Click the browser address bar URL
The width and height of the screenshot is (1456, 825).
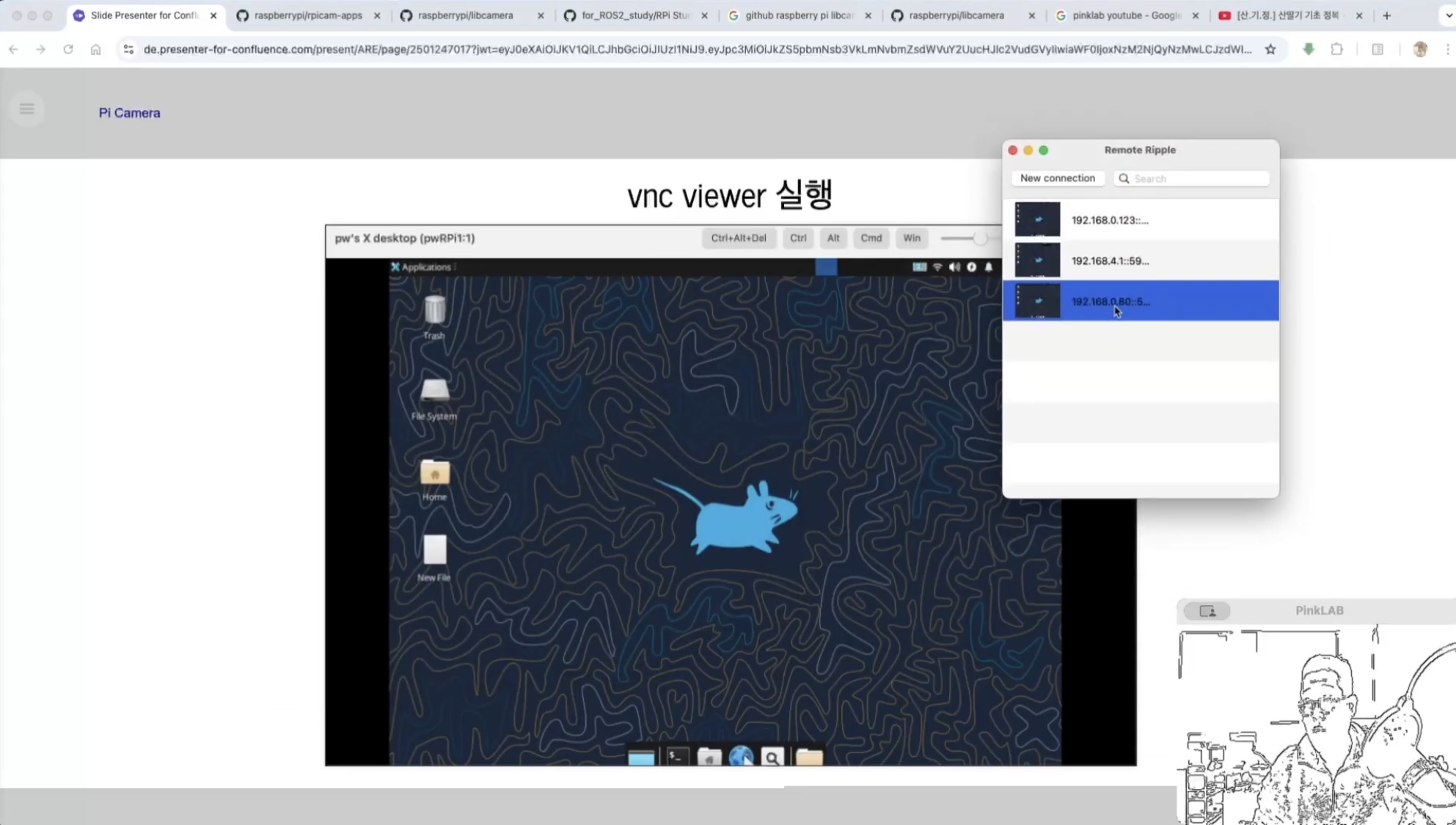point(697,49)
